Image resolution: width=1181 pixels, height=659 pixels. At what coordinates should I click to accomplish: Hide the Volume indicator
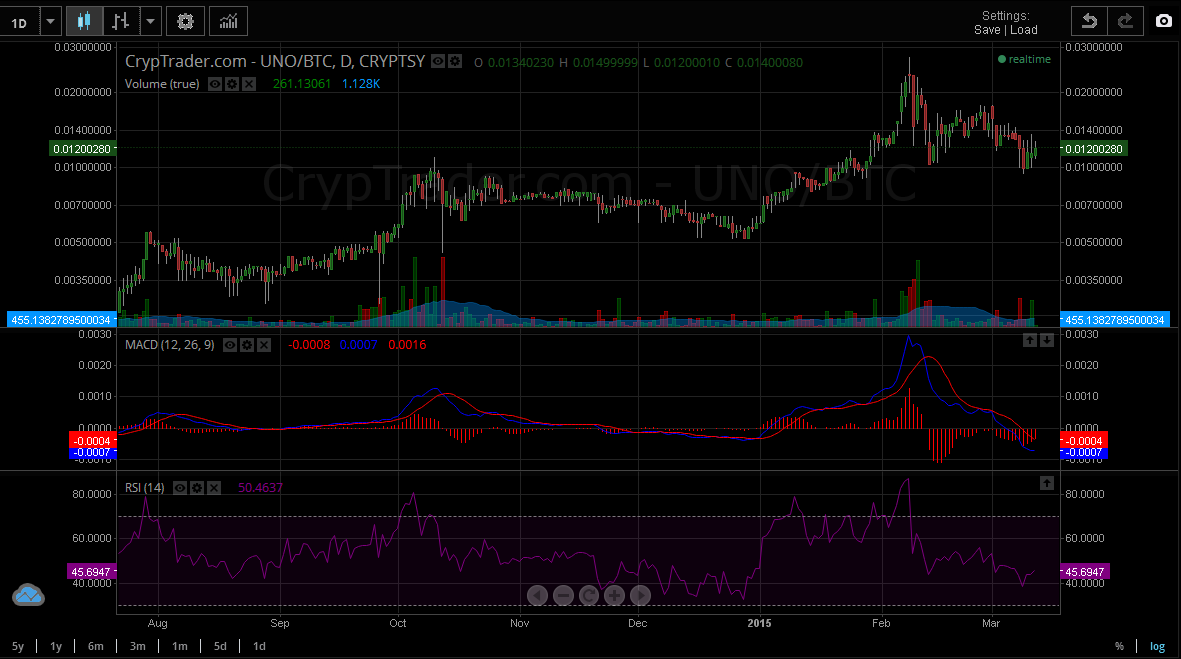215,84
